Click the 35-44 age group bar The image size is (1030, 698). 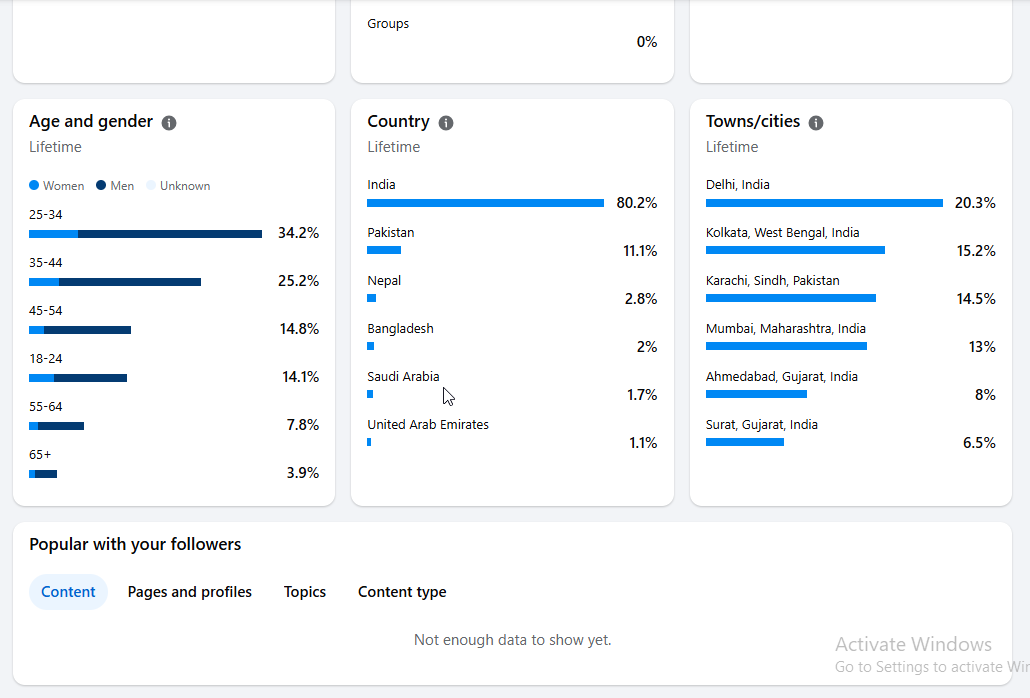[115, 282]
